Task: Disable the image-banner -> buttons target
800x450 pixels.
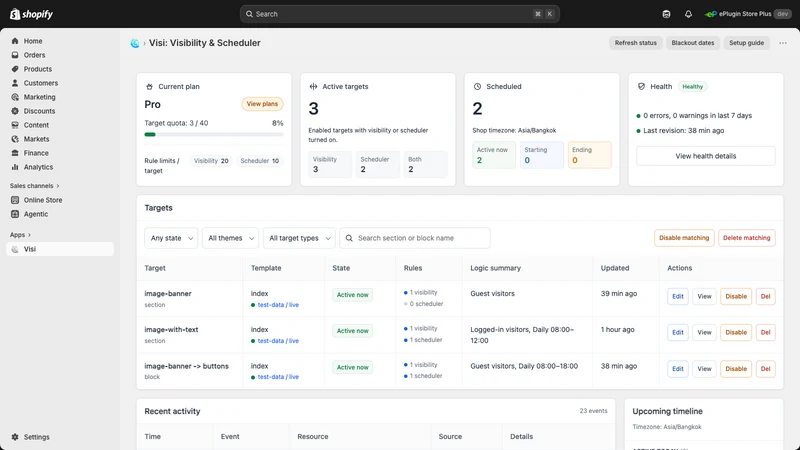Action: pos(736,369)
